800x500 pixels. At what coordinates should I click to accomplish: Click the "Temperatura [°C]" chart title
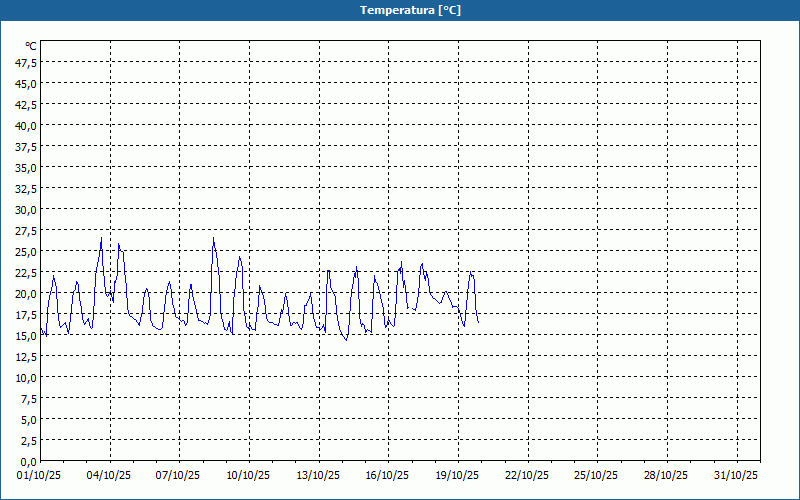410,10
